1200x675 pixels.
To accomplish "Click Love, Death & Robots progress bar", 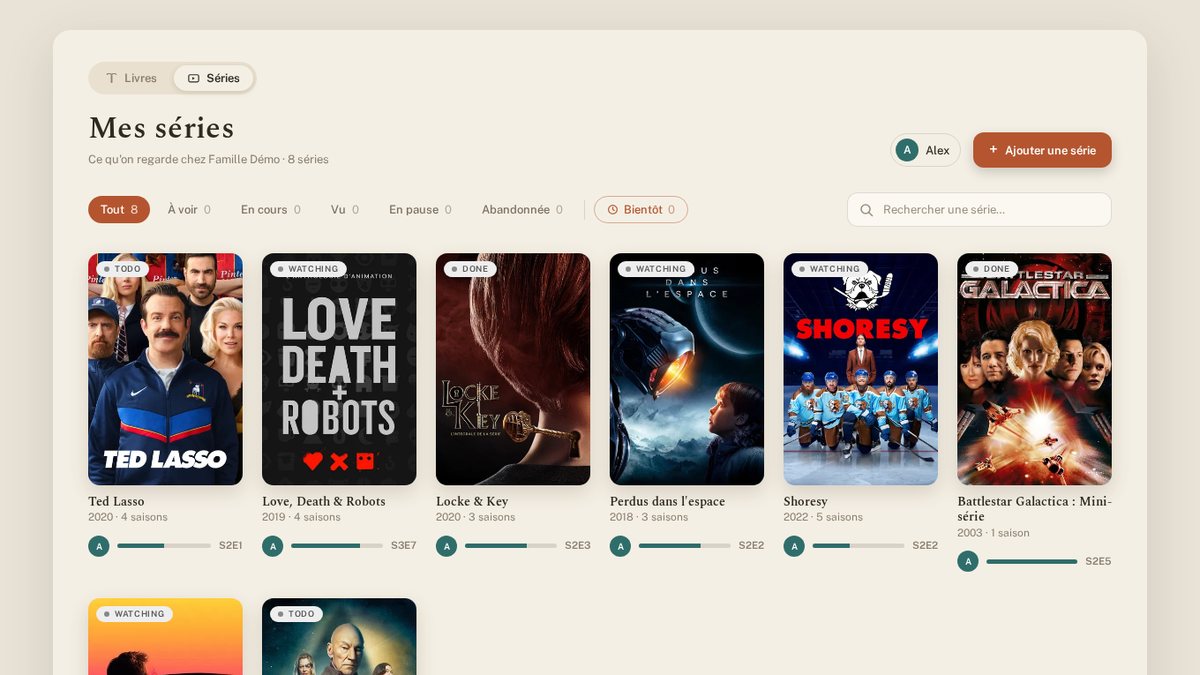I will [337, 546].
